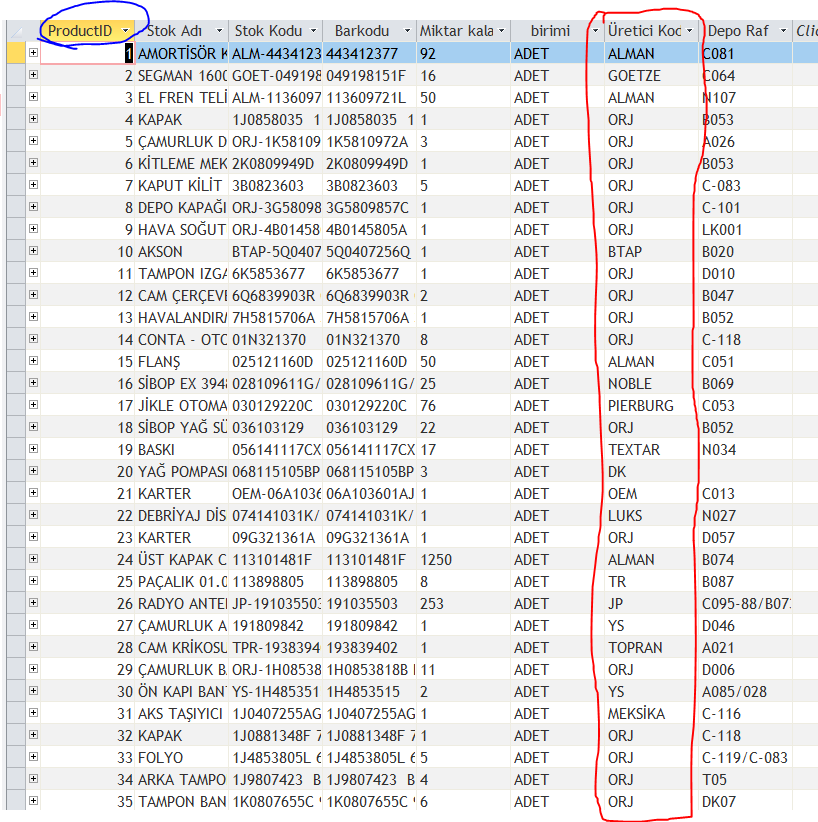
Task: Click the shelf code C-119/C-083 cell
Action: (745, 758)
